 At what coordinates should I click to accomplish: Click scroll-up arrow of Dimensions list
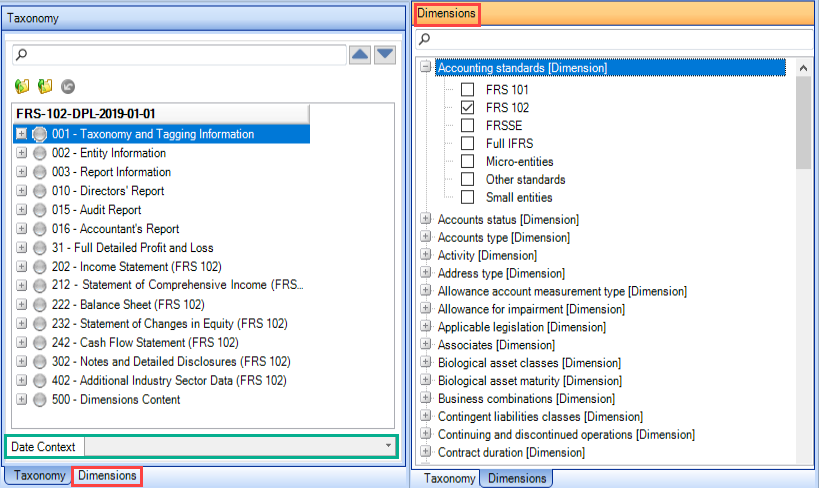(x=803, y=68)
